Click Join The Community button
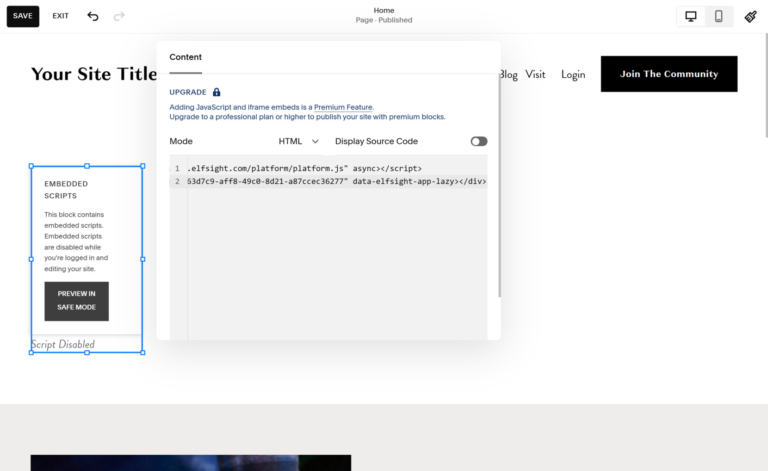 click(x=669, y=74)
